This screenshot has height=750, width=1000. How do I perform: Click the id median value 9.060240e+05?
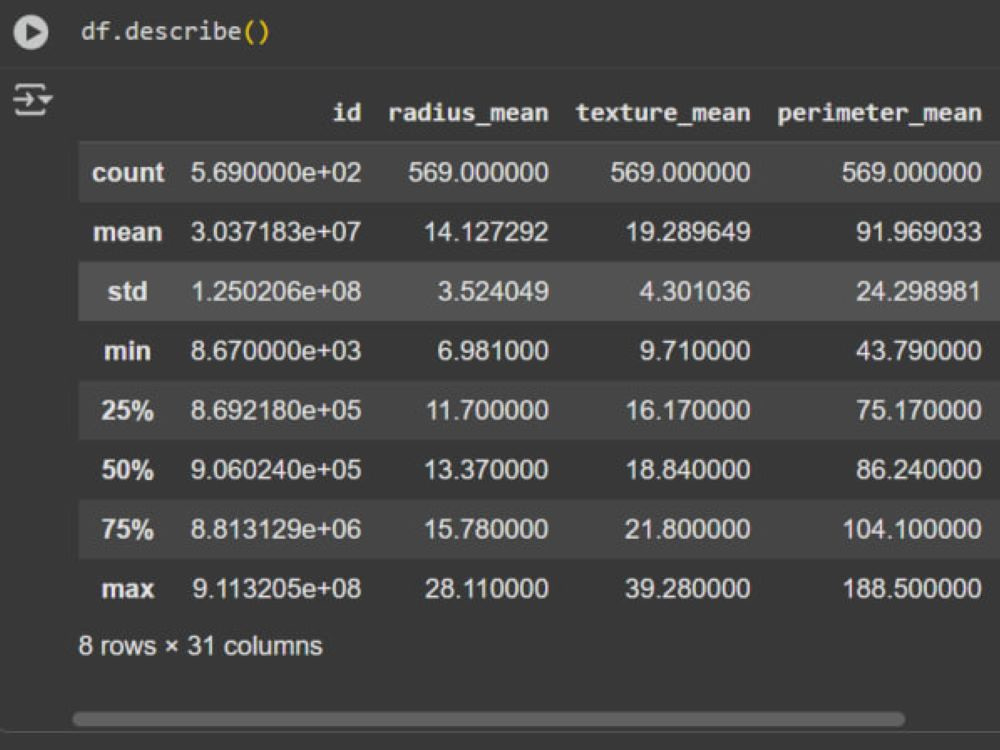click(x=276, y=470)
